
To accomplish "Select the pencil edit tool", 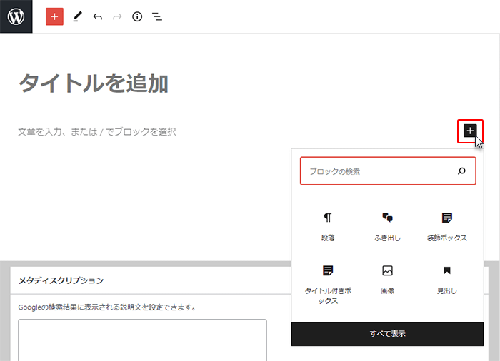I will [x=78, y=16].
